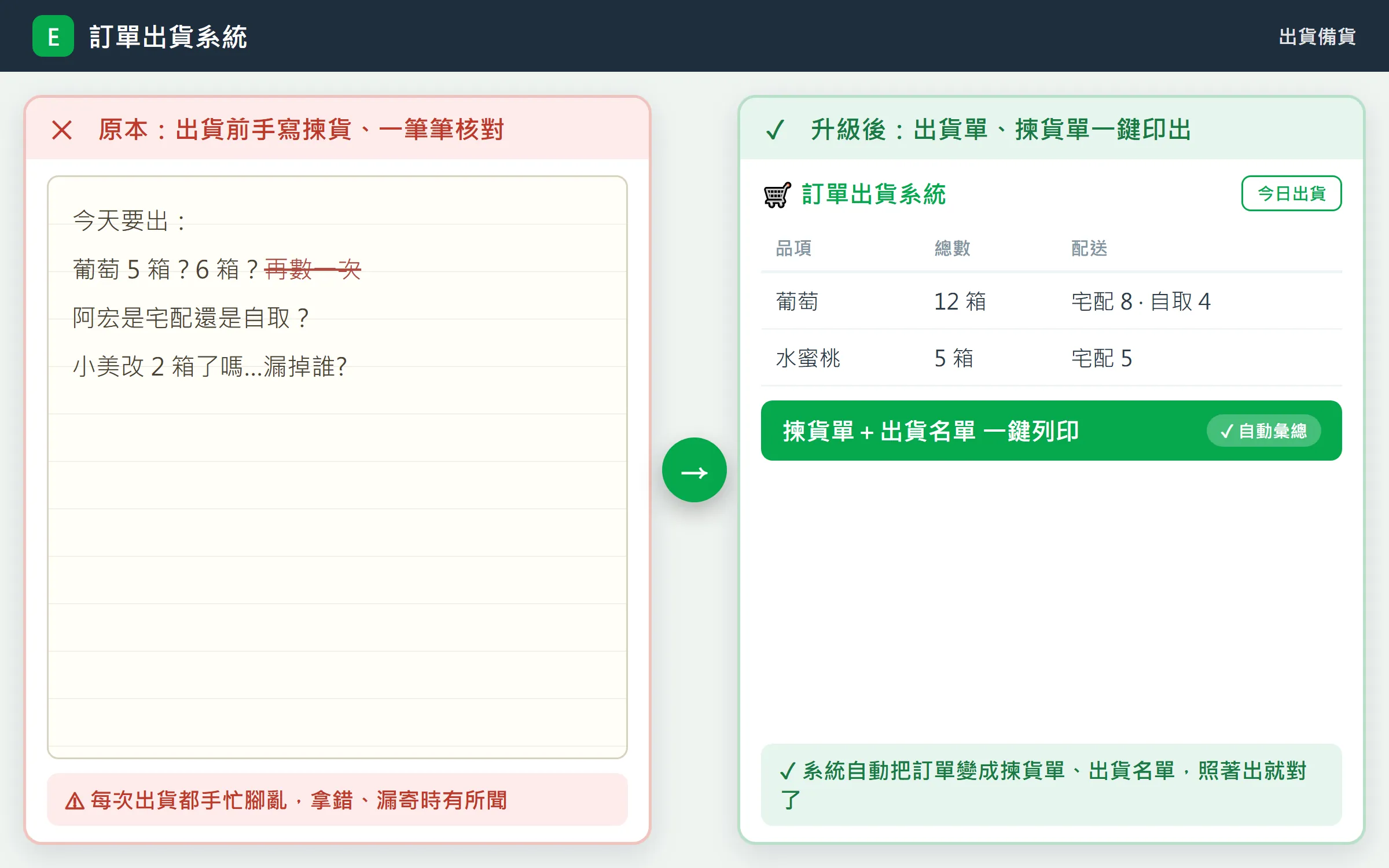Viewport: 1389px width, 868px height.
Task: Click the 總數 column header
Action: [952, 248]
